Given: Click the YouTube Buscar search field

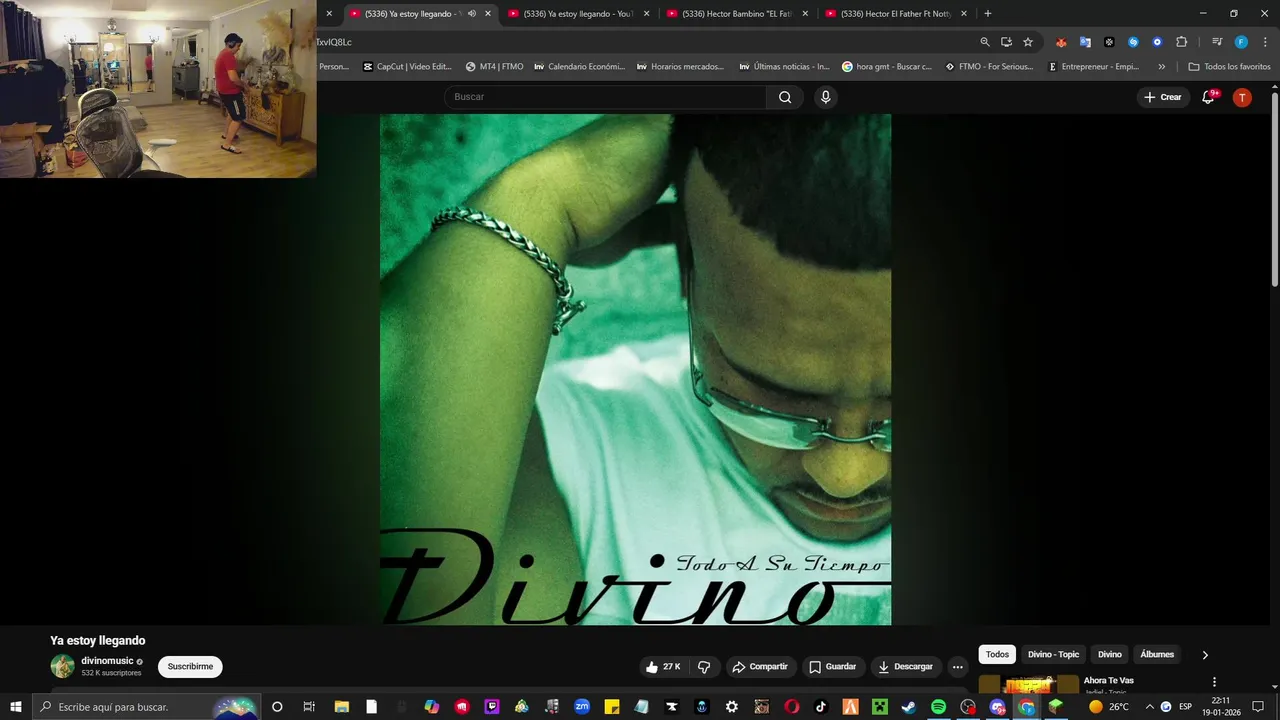Looking at the screenshot, I should [605, 97].
